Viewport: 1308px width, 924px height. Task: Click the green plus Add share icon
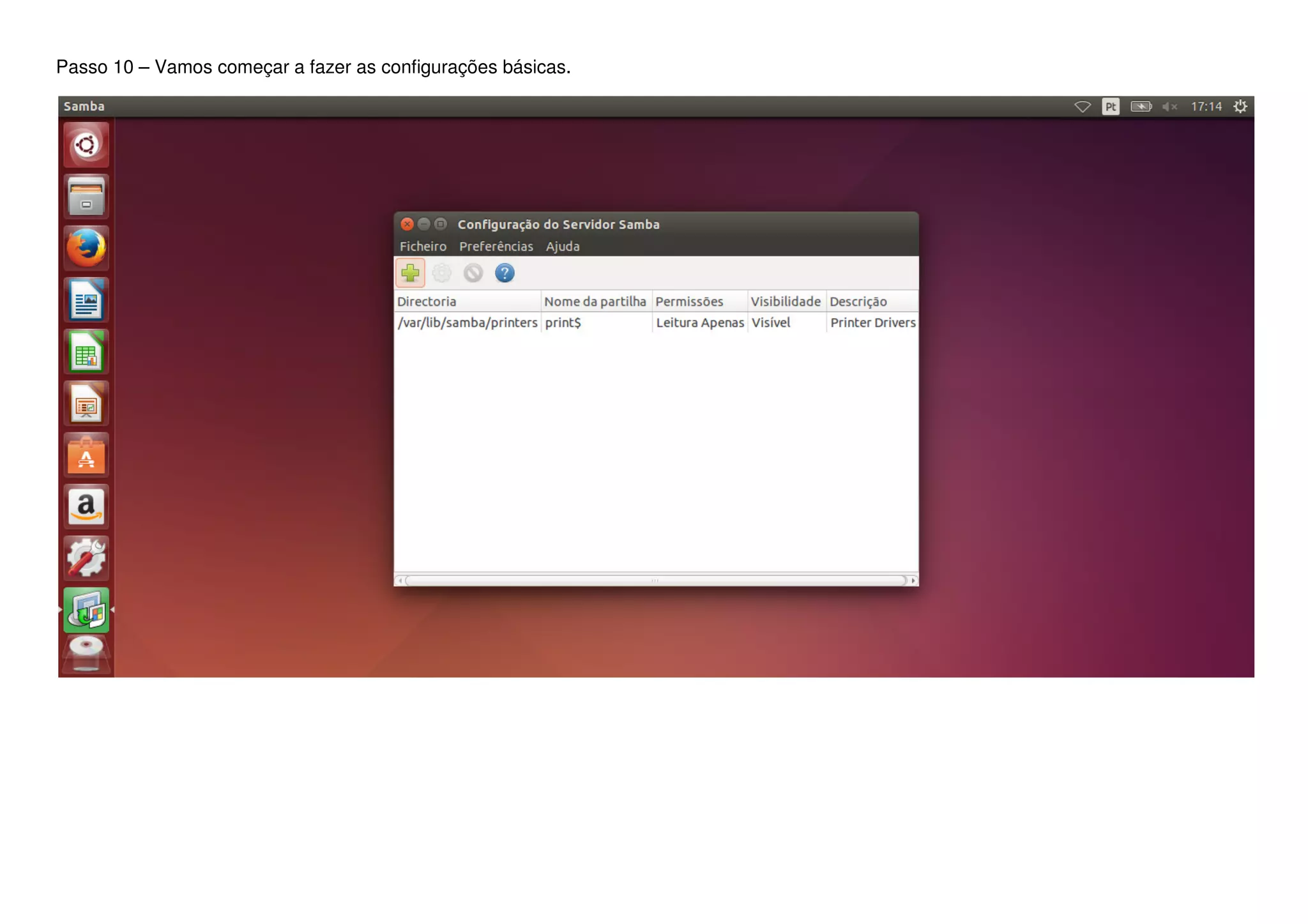click(410, 273)
